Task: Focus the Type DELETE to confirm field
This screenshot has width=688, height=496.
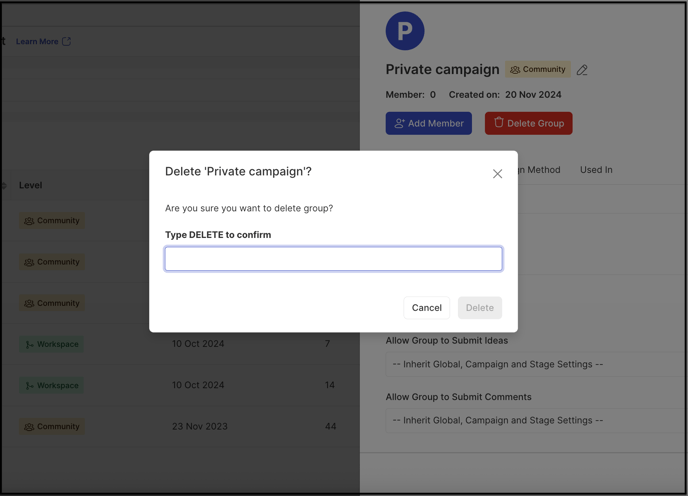Action: click(333, 259)
